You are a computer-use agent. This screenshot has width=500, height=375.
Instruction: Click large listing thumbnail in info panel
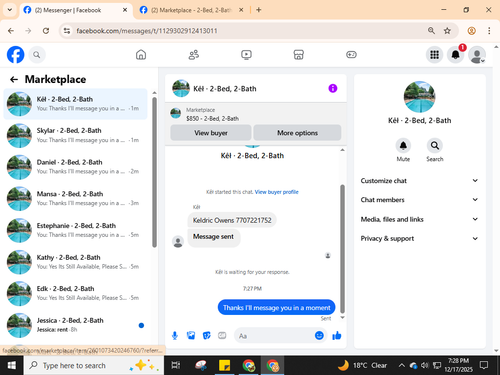tap(419, 97)
